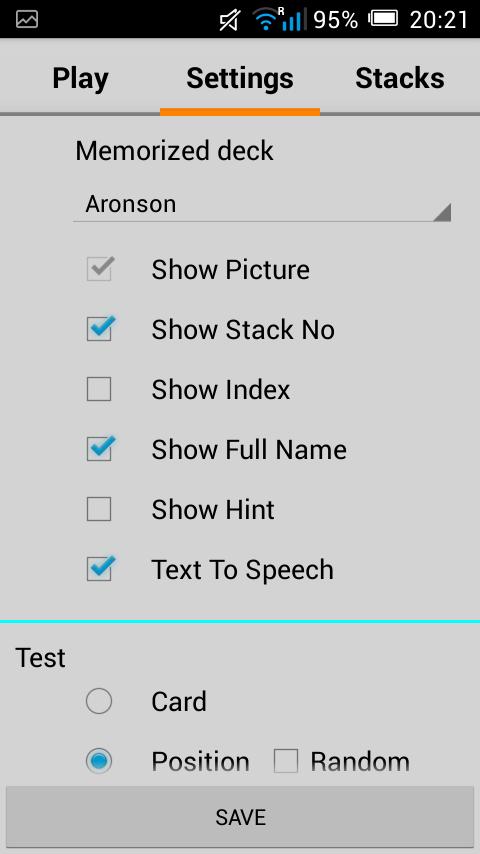Check the Random checkbox

[x=286, y=761]
